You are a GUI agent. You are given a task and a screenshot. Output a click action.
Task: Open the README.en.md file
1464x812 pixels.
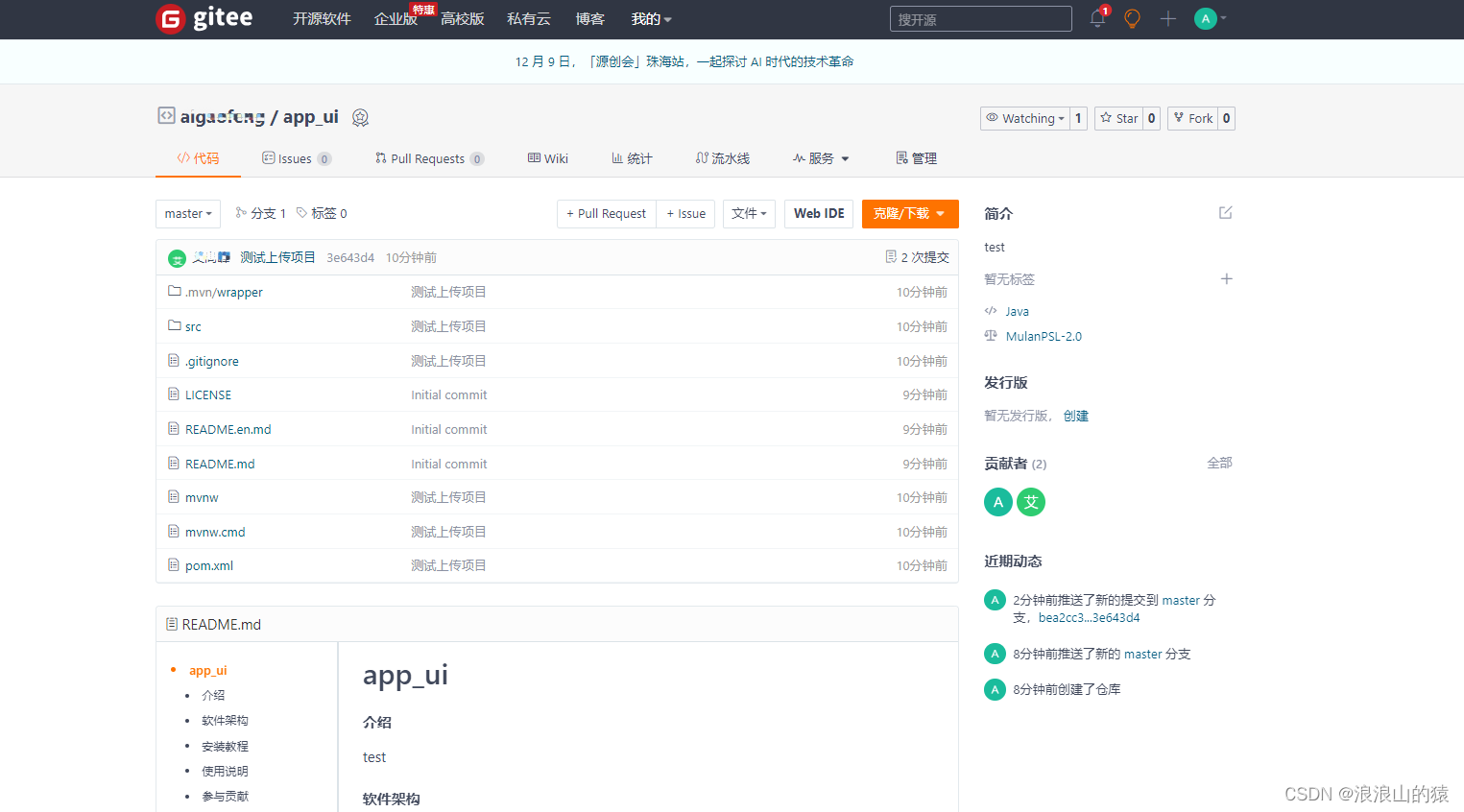click(228, 429)
